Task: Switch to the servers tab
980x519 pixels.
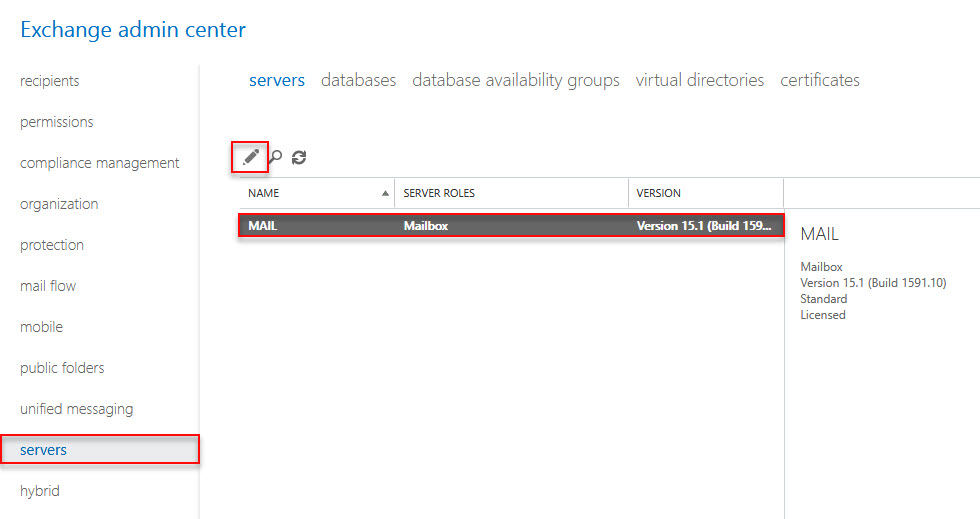Action: 277,80
